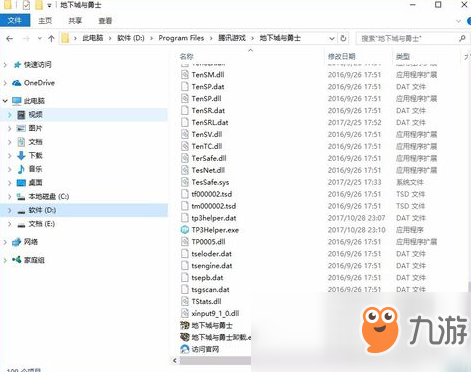Select the TenSP.dll file icon

(185, 99)
